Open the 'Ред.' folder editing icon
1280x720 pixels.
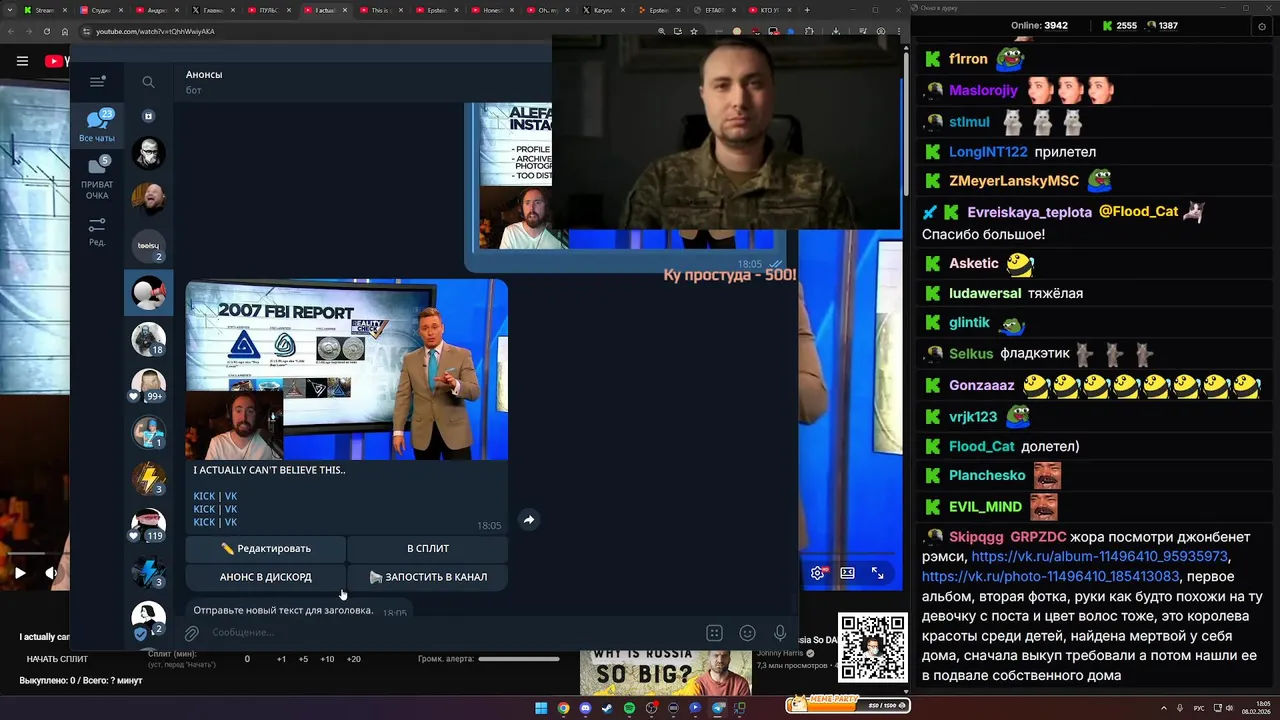click(x=97, y=232)
